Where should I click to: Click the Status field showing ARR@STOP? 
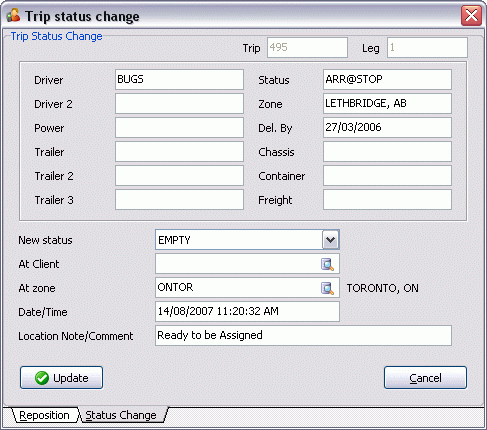(387, 79)
